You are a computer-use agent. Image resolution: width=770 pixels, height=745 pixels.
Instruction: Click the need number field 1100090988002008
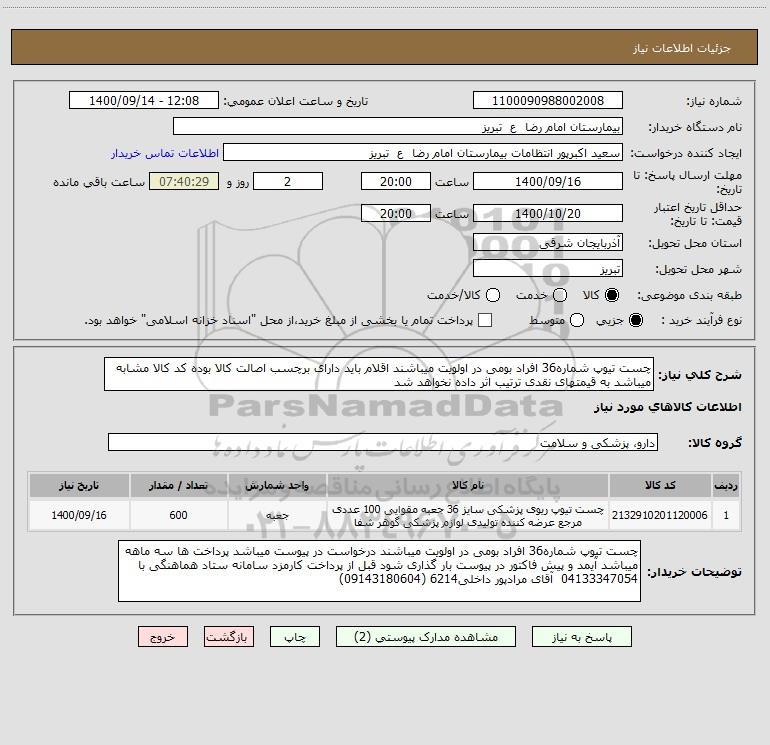click(548, 101)
